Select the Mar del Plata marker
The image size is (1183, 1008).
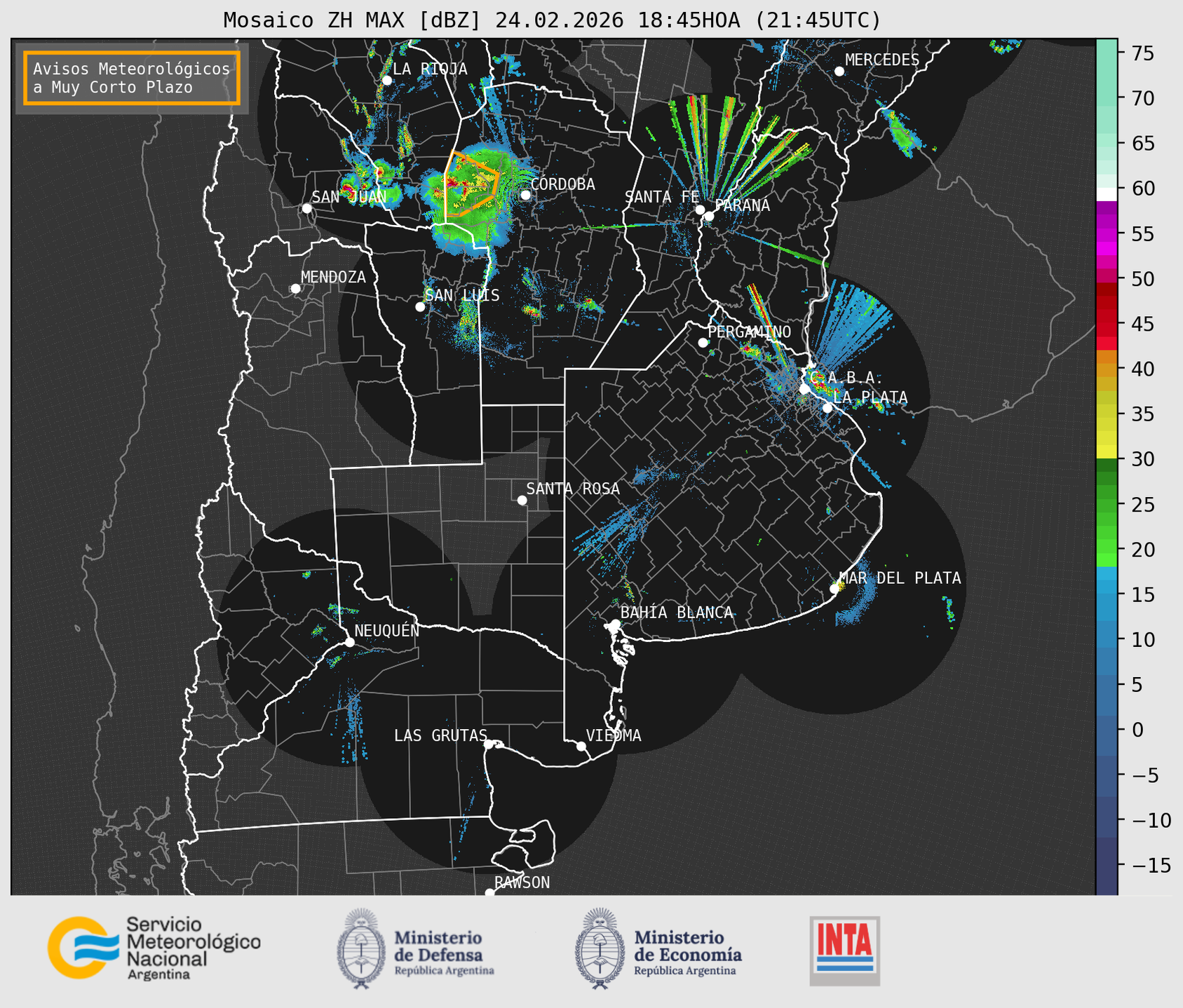pyautogui.click(x=834, y=589)
